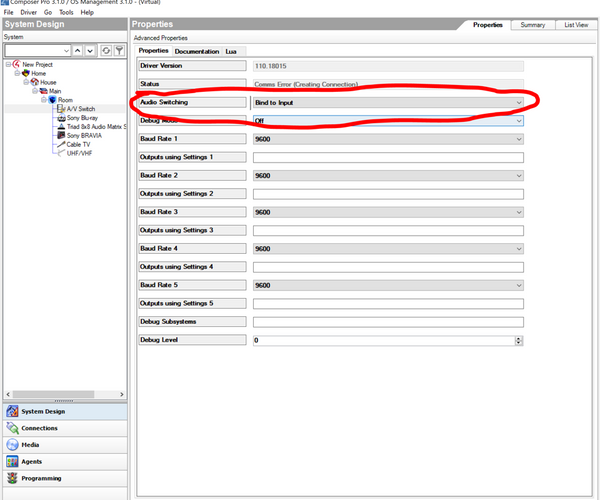This screenshot has width=600, height=500.
Task: Click the A/V Switch device icon
Action: pos(61,109)
